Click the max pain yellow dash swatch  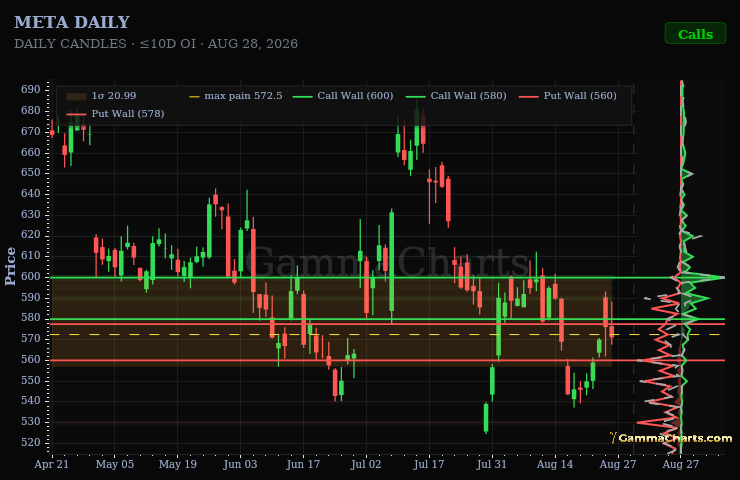tap(194, 96)
